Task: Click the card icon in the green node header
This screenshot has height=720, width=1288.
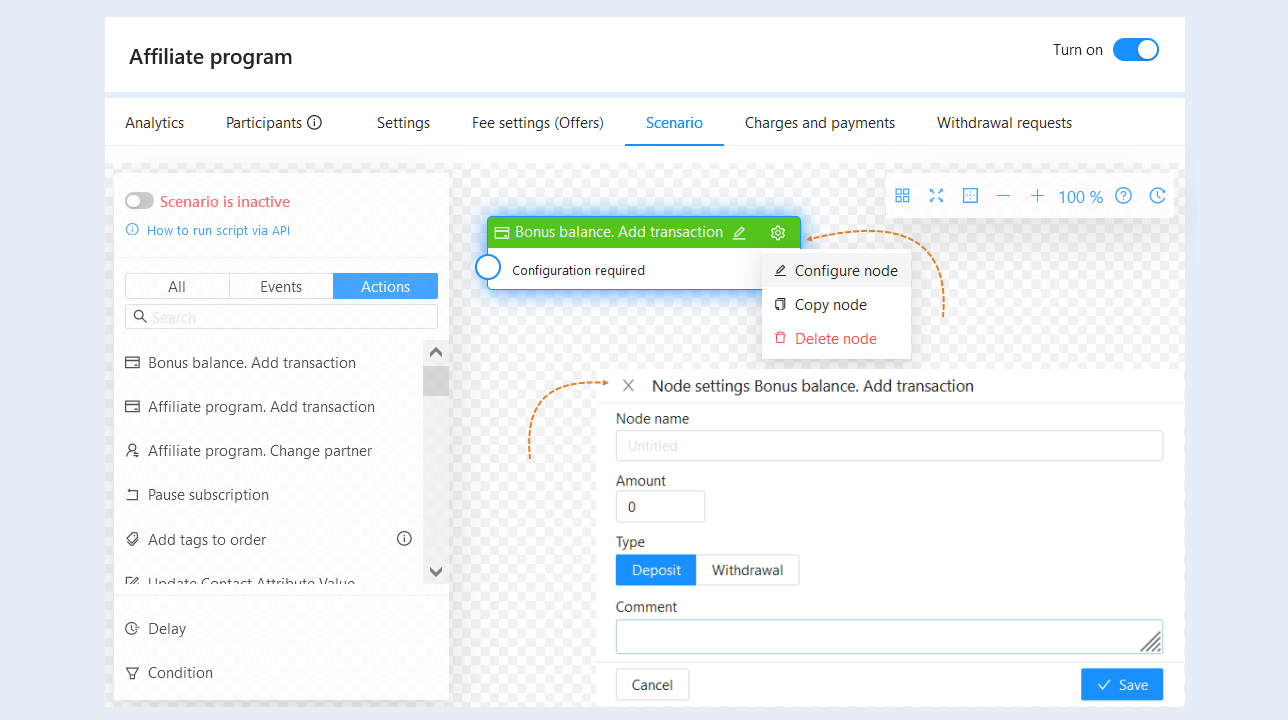Action: coord(502,233)
